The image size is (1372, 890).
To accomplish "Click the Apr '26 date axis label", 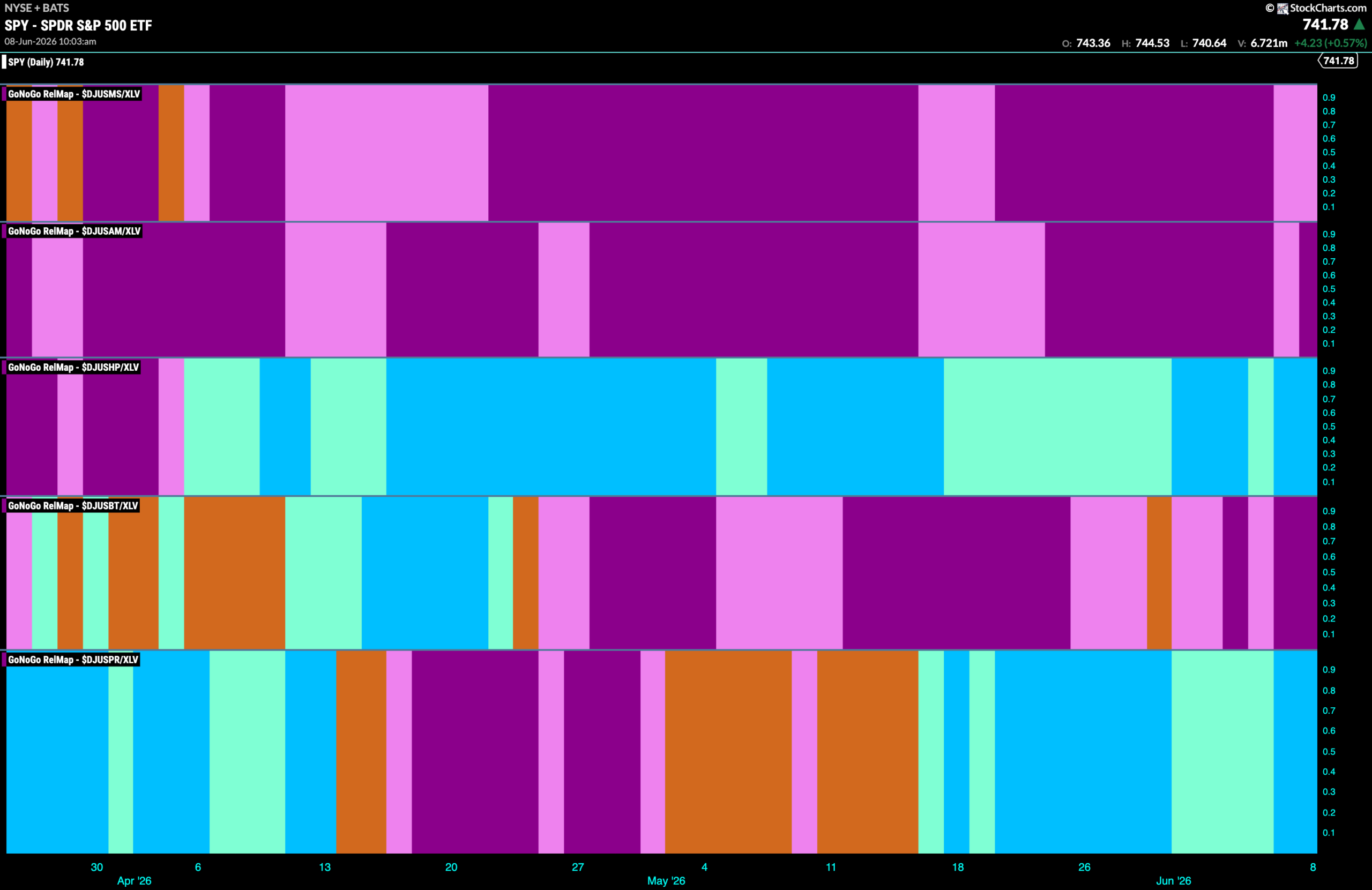I will pos(135,881).
